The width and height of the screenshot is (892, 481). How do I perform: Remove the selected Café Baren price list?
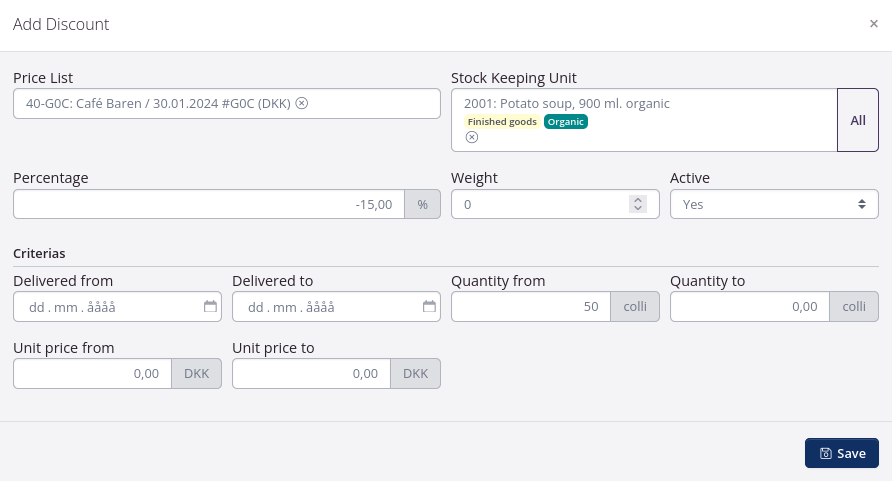point(302,103)
